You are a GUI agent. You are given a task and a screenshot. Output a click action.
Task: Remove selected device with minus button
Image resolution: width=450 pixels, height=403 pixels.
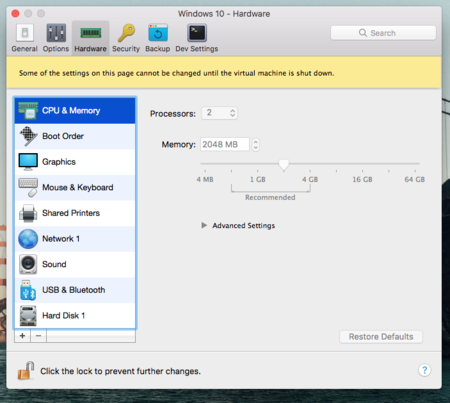point(39,336)
